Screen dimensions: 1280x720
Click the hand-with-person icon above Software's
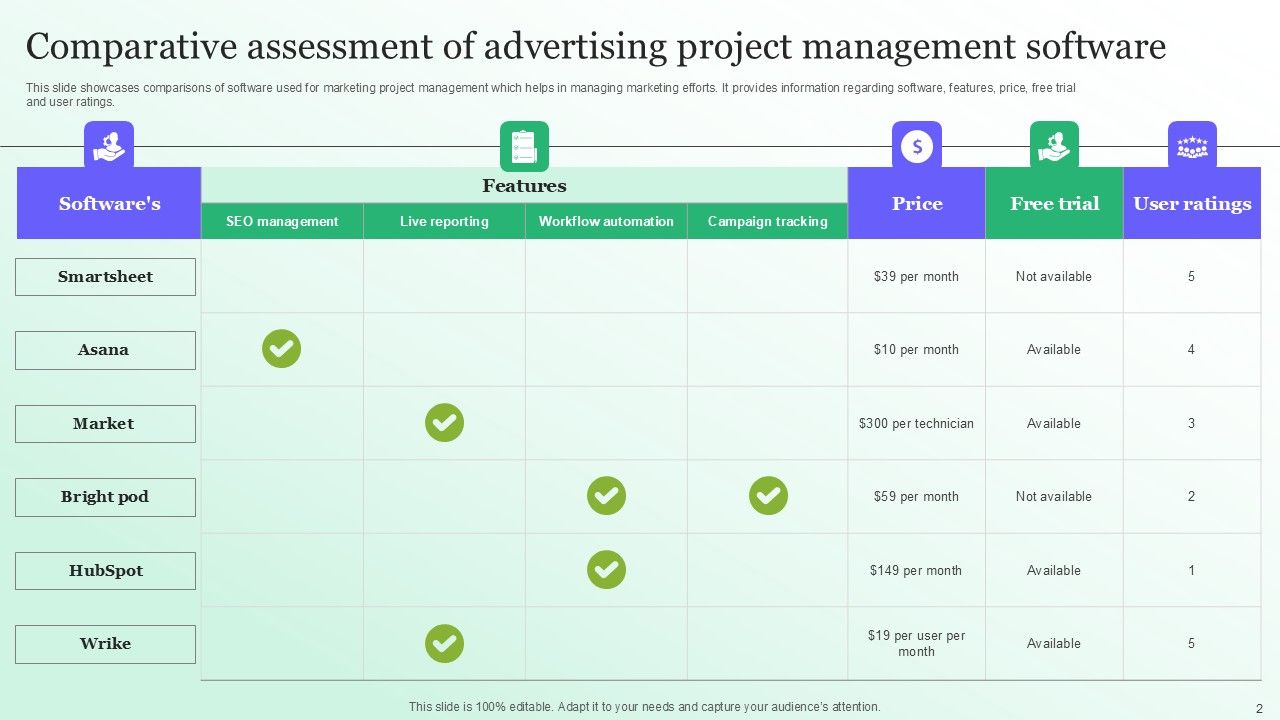109,146
